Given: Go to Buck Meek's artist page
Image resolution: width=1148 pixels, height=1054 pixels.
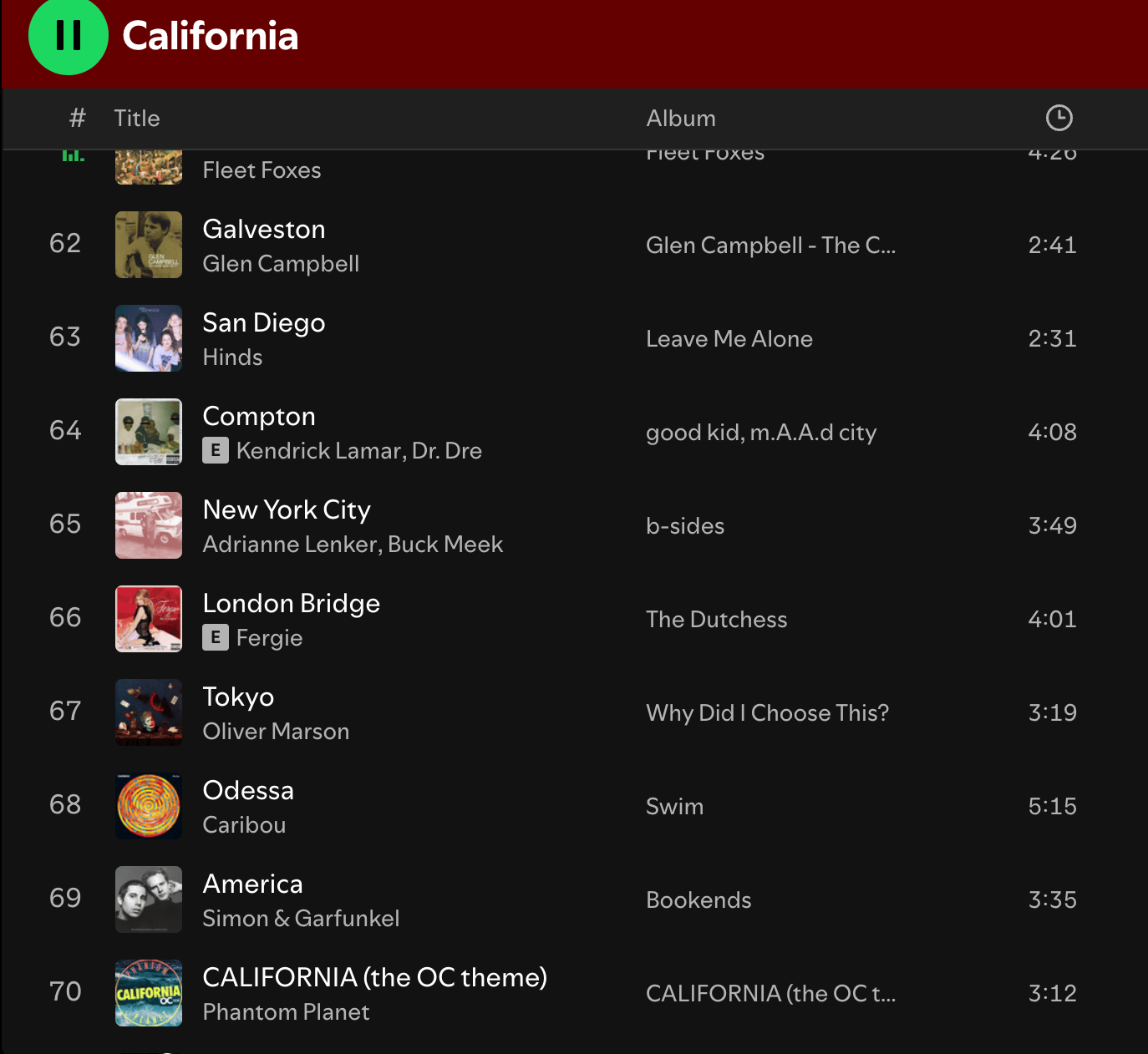Looking at the screenshot, I should [x=445, y=545].
